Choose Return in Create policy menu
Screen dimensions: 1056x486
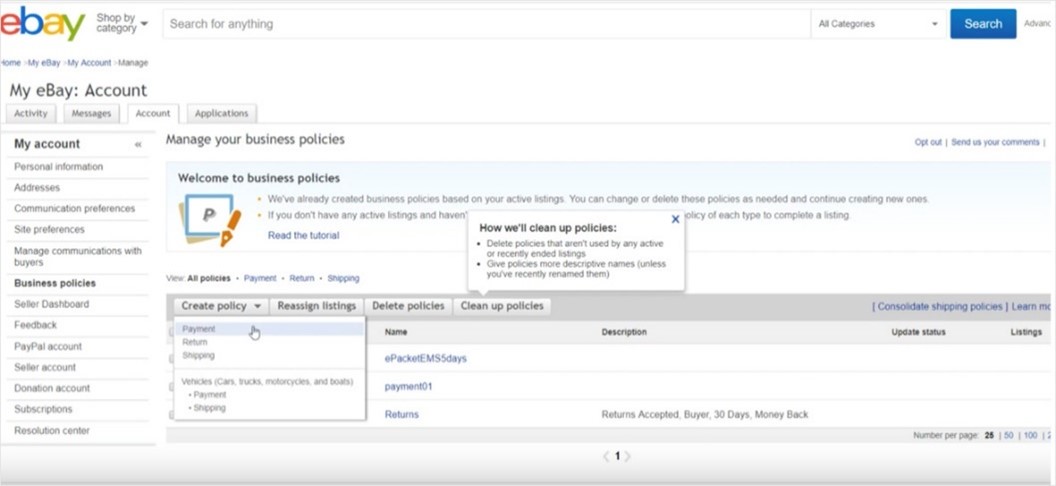point(195,342)
